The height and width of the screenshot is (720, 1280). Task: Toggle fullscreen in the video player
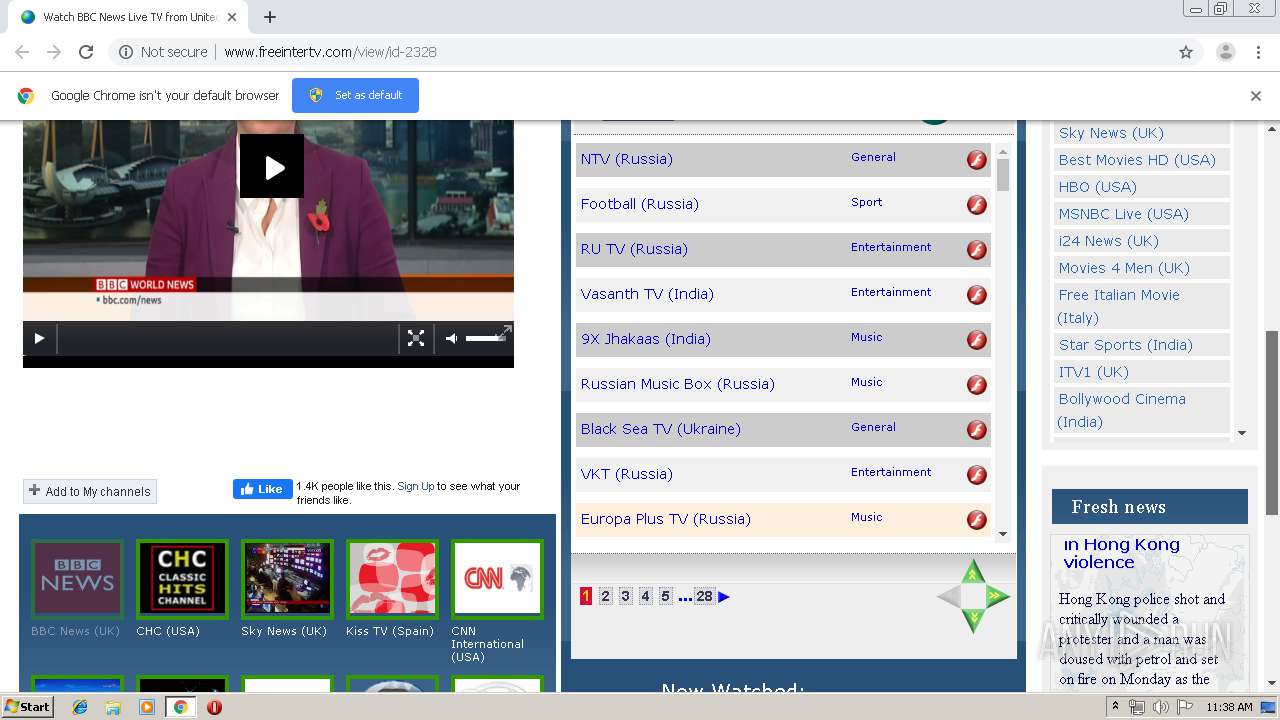click(x=416, y=338)
